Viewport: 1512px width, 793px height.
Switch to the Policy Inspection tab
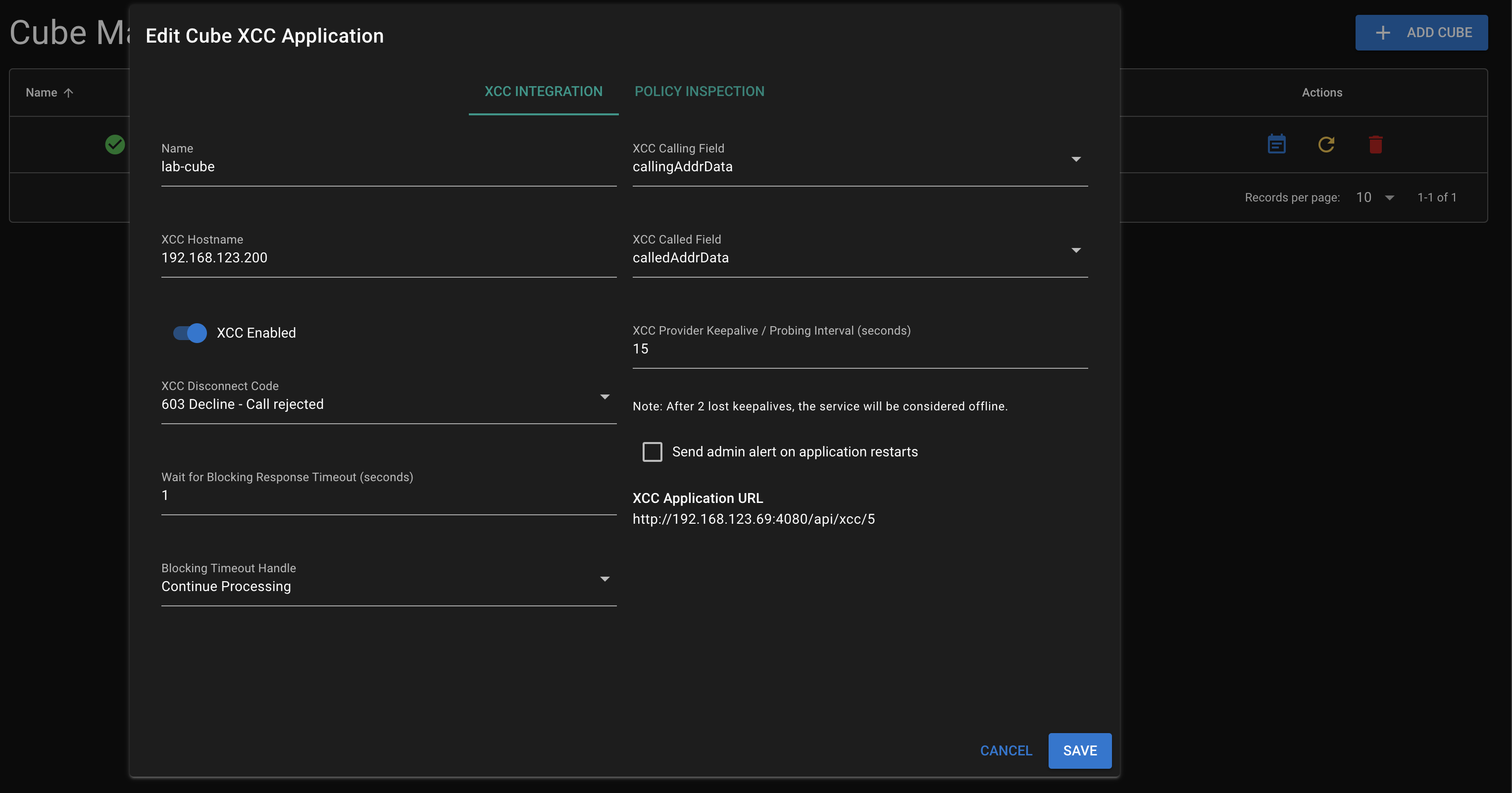700,91
